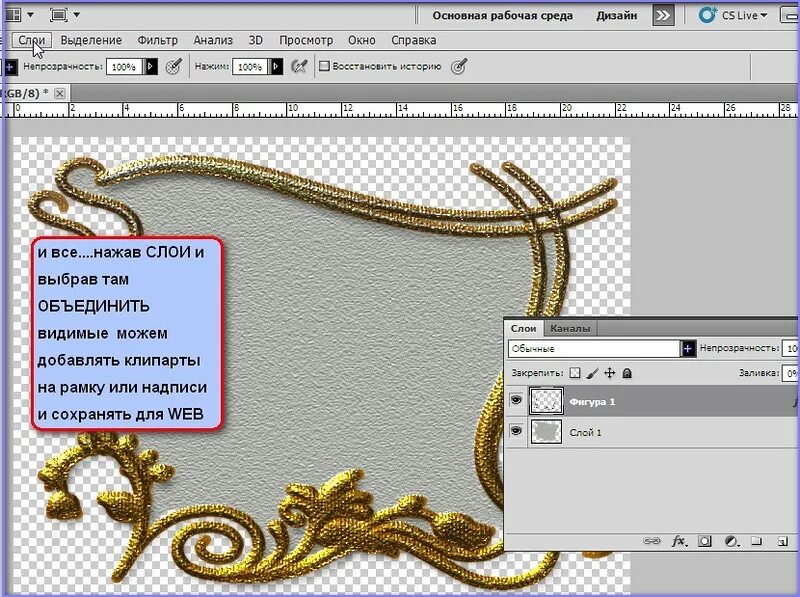Image resolution: width=800 pixels, height=597 pixels.
Task: Hide the Фигура 1 layer
Action: pyautogui.click(x=516, y=400)
